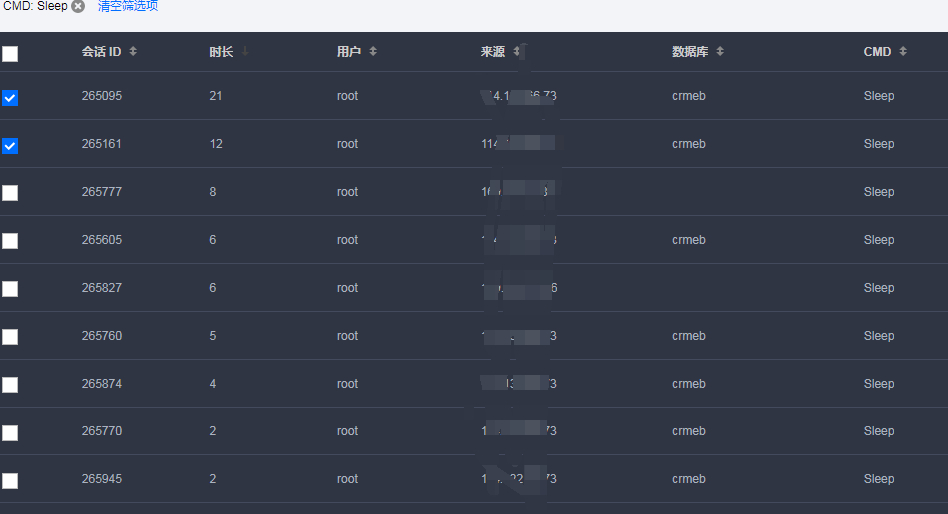Click the Sleep command cell in row 265777
This screenshot has height=514, width=948.
[x=879, y=192]
